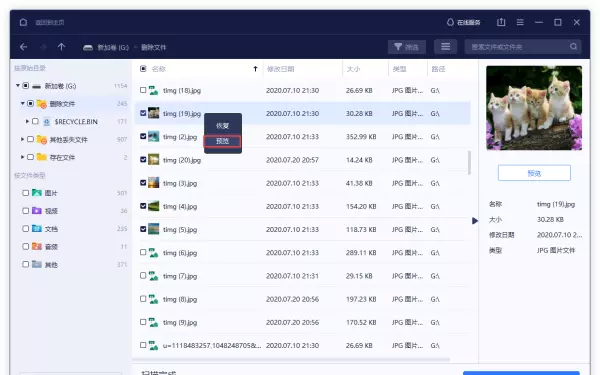This screenshot has width=600, height=375.
Task: Click the 其他丢失文件 folder icon in tree
Action: tap(42, 140)
